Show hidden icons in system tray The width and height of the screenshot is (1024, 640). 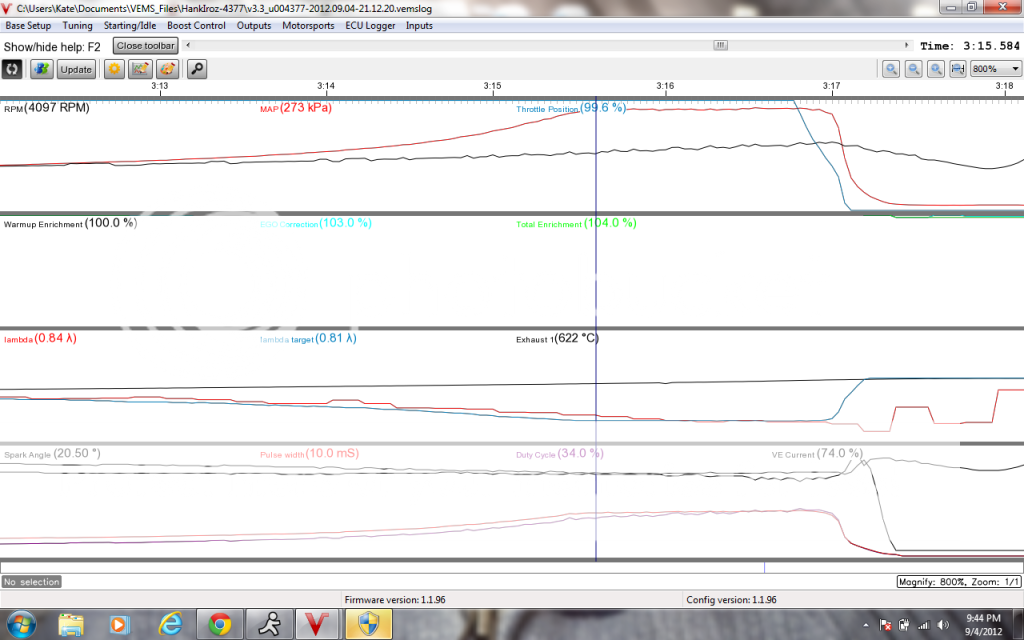[x=867, y=625]
